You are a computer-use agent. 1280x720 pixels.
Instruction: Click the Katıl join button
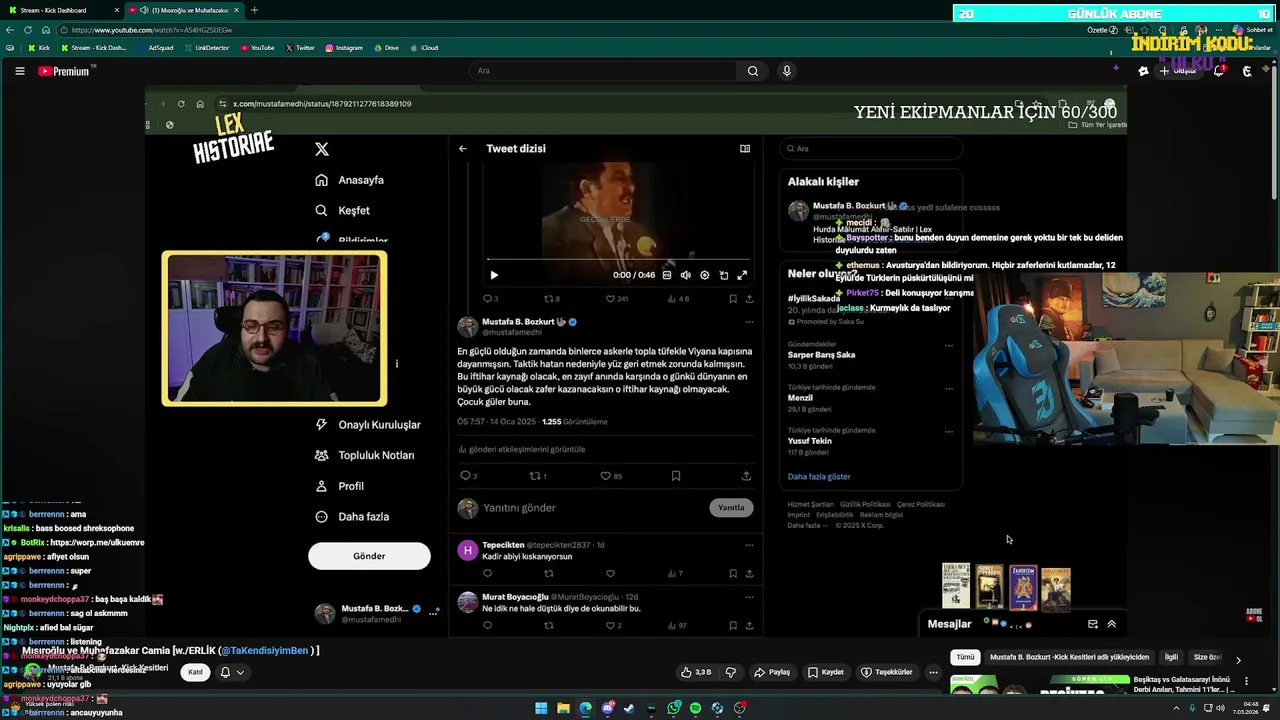195,672
